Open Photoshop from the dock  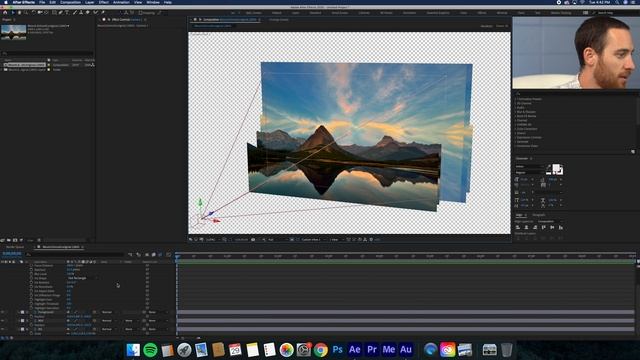338,350
